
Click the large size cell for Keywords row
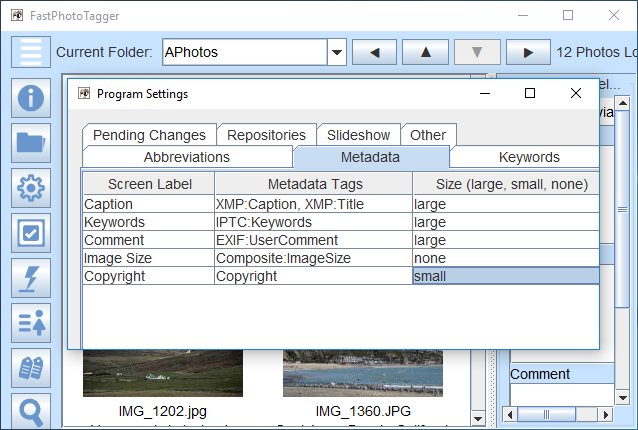click(506, 222)
